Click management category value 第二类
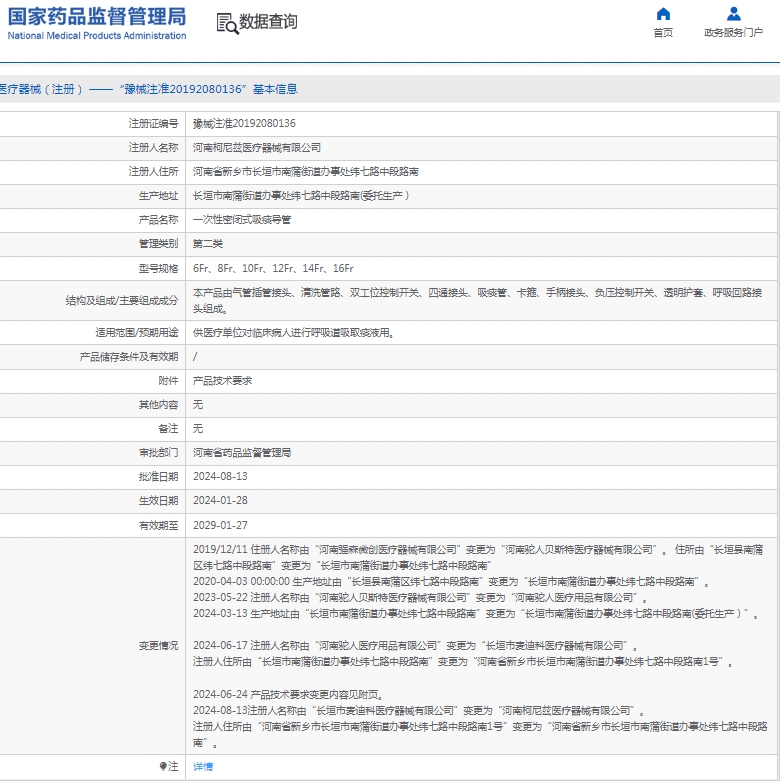The height and width of the screenshot is (784, 780). coord(208,244)
